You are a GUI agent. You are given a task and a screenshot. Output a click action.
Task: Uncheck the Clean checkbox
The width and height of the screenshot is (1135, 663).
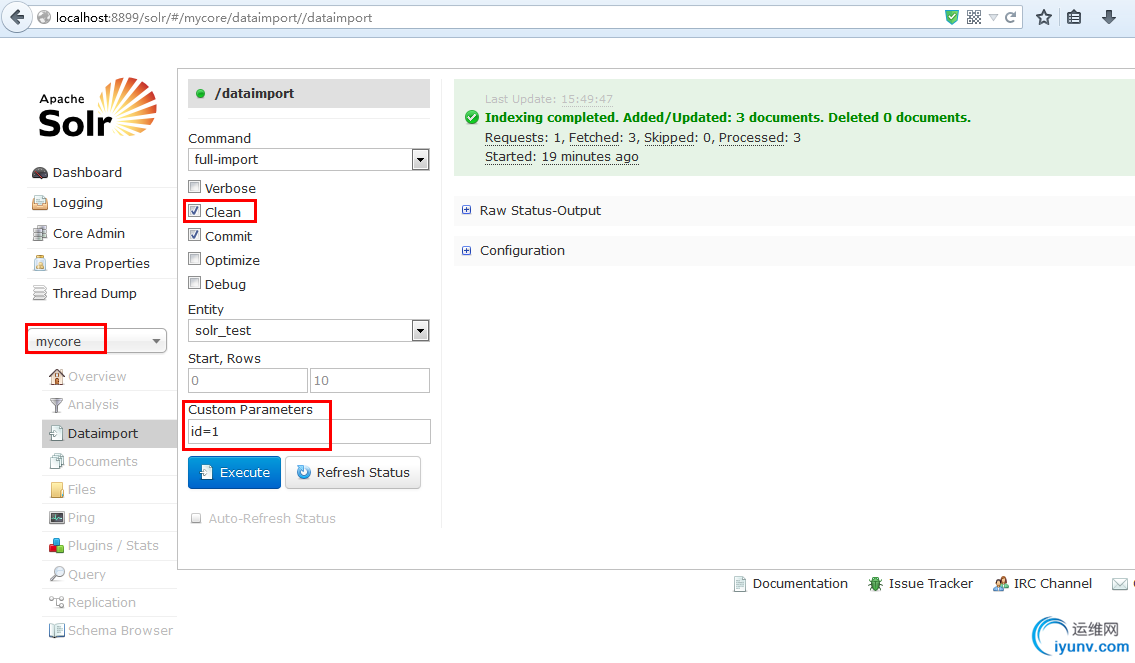(x=194, y=211)
